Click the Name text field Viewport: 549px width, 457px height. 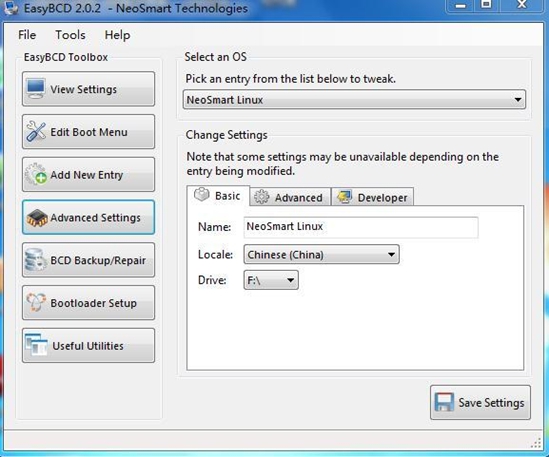pyautogui.click(x=361, y=227)
